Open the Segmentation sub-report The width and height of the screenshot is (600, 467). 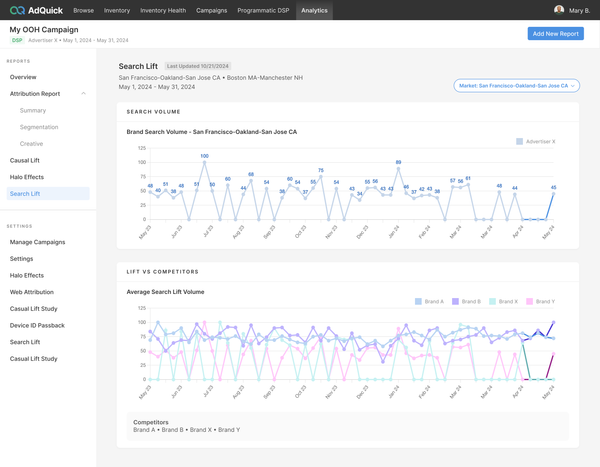pos(39,127)
